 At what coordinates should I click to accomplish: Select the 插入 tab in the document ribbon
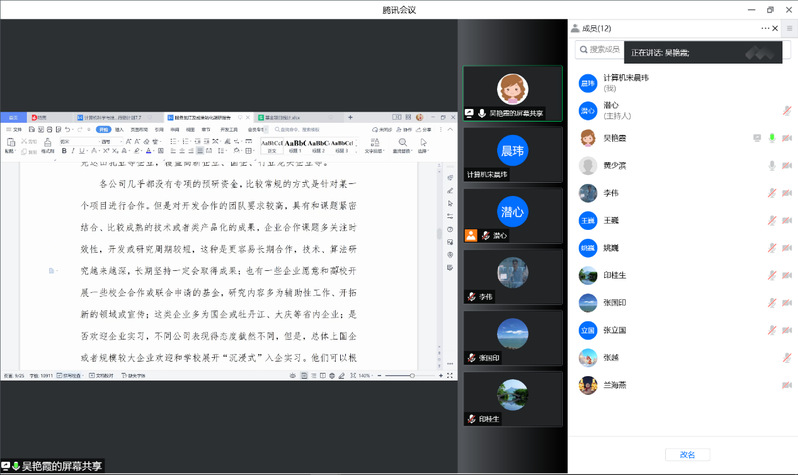point(119,129)
